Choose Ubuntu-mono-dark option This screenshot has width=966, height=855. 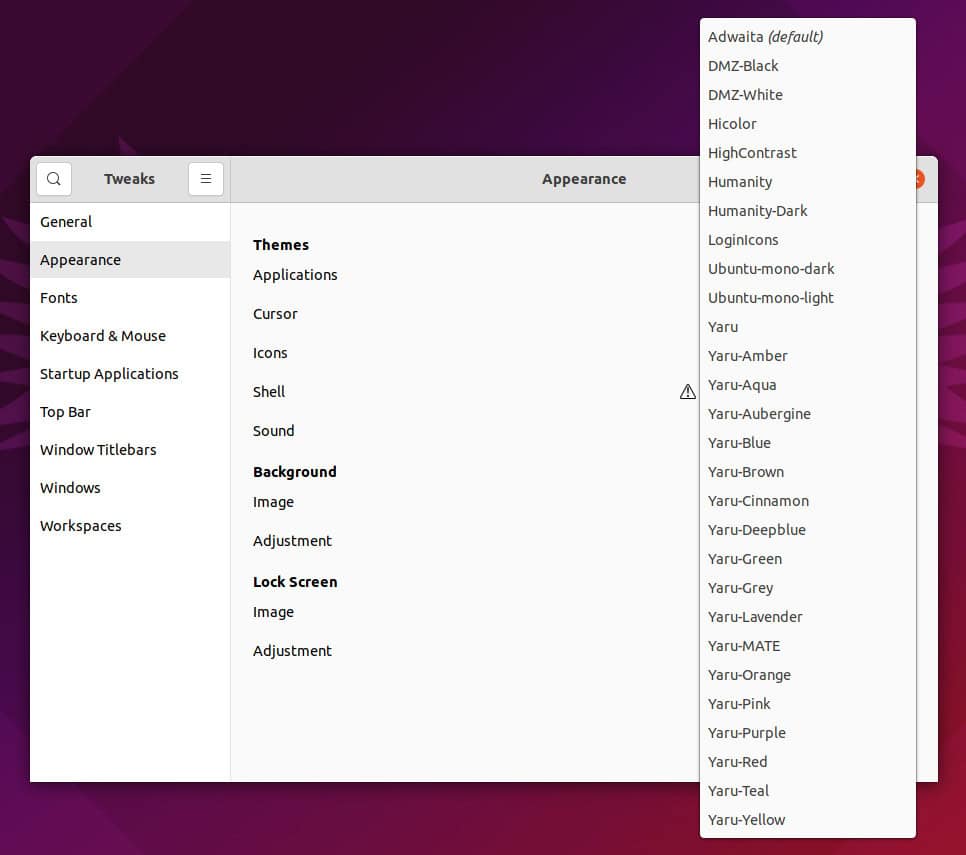pos(808,269)
